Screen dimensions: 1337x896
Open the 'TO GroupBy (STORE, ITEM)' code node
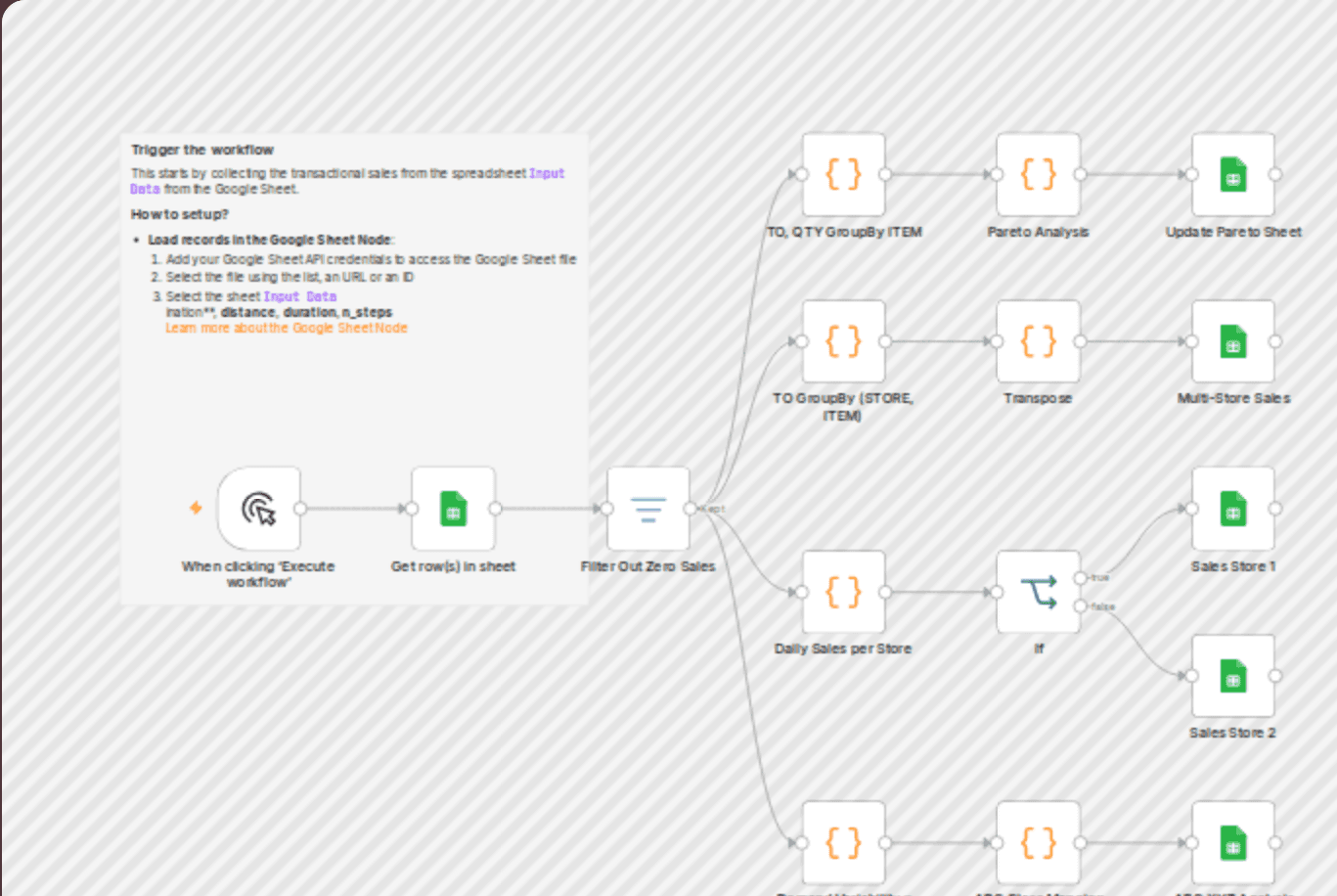[843, 341]
